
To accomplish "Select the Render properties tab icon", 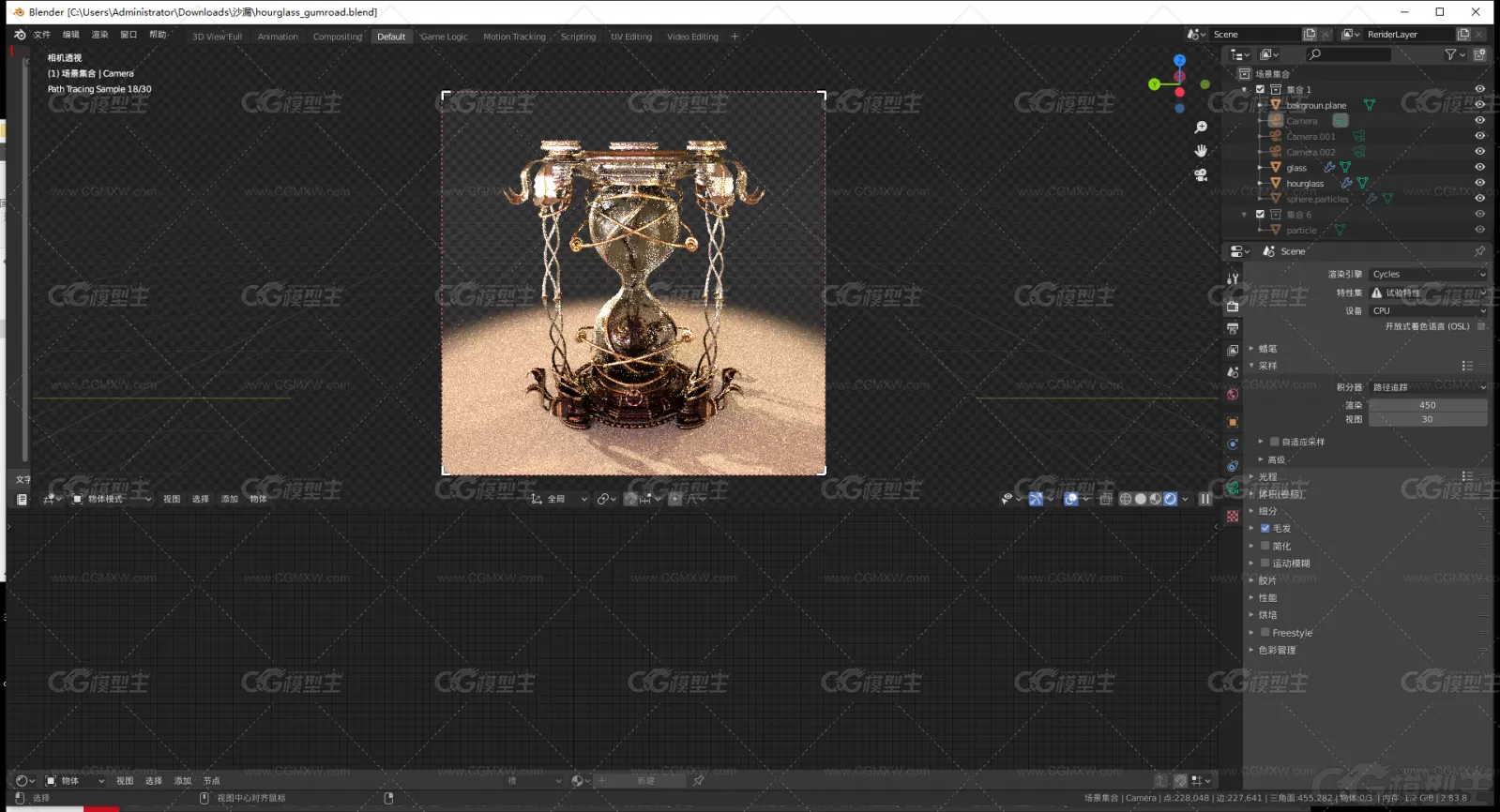I will point(1233,306).
